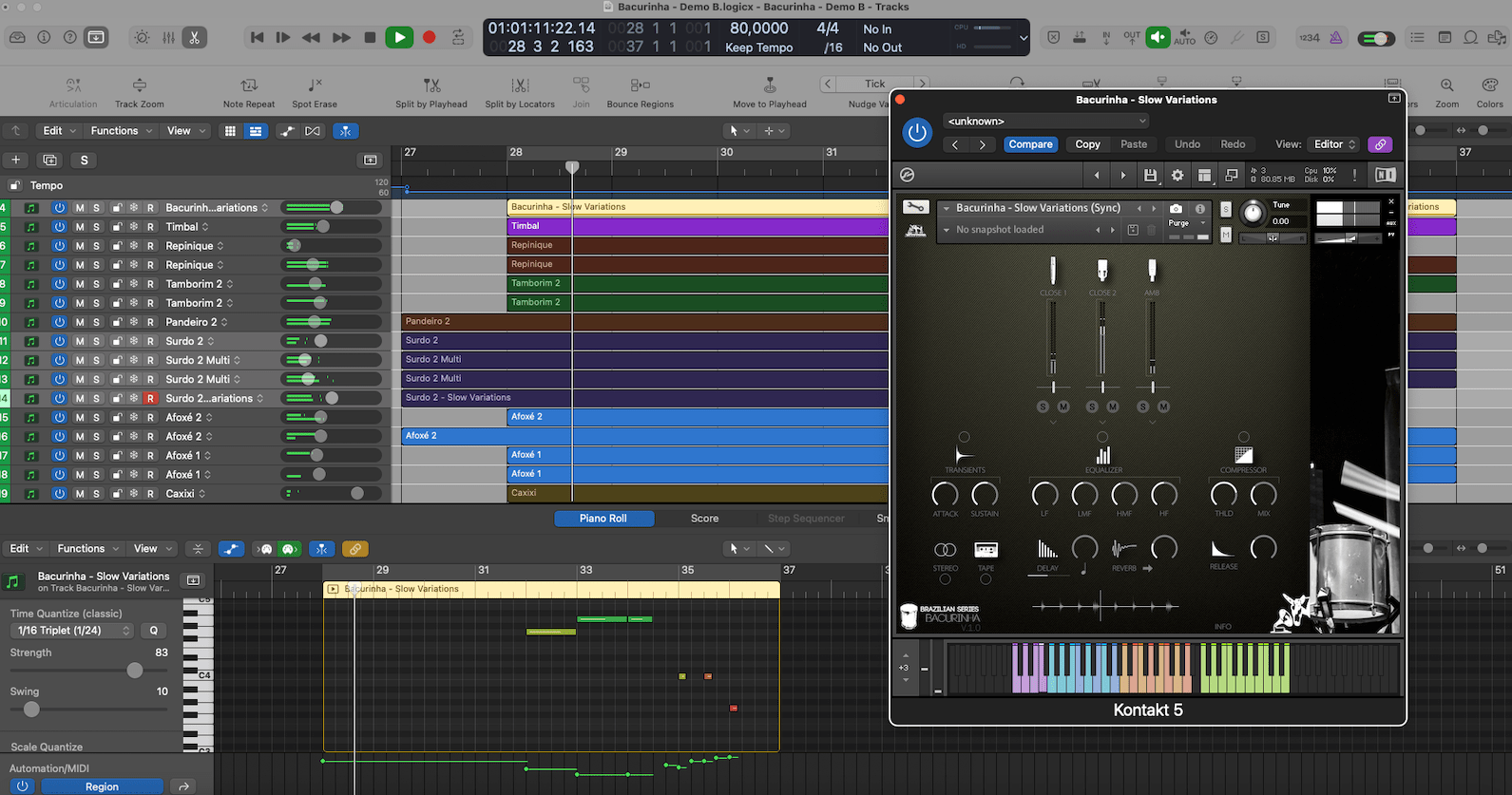
Task: Open the Library panel icon
Action: point(17,37)
